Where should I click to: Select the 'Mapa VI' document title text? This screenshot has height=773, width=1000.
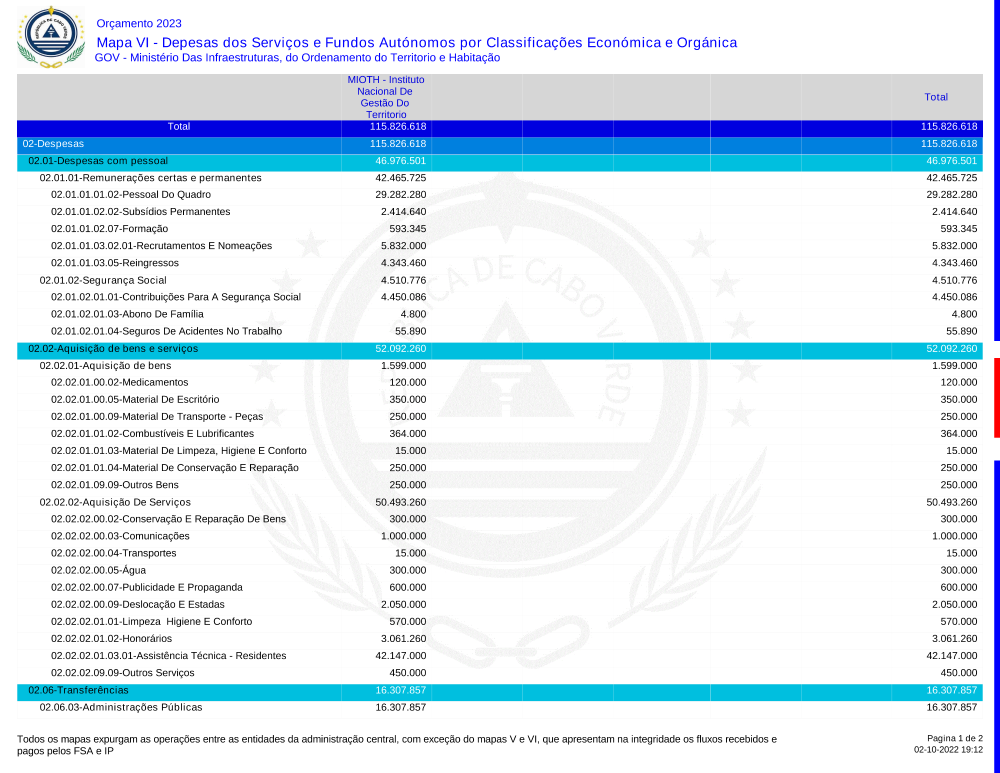tap(416, 42)
